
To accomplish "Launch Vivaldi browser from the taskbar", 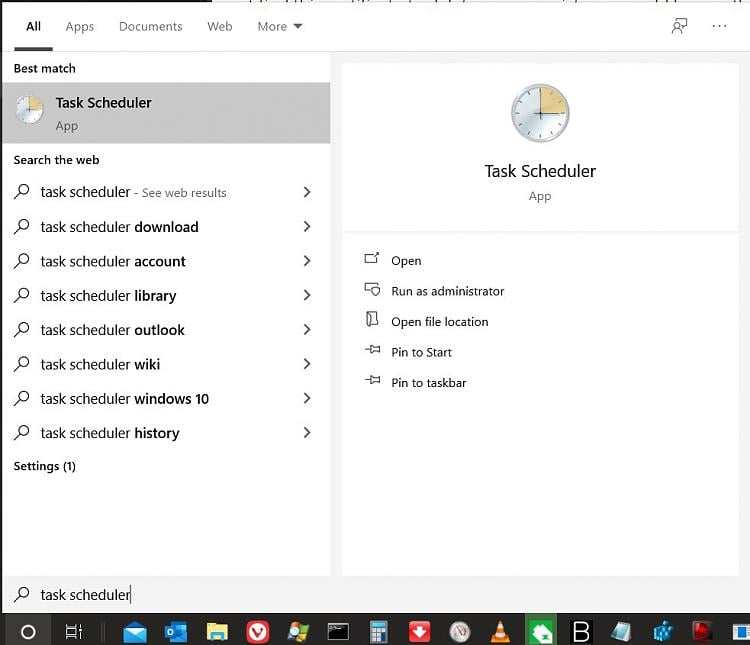I will click(258, 632).
